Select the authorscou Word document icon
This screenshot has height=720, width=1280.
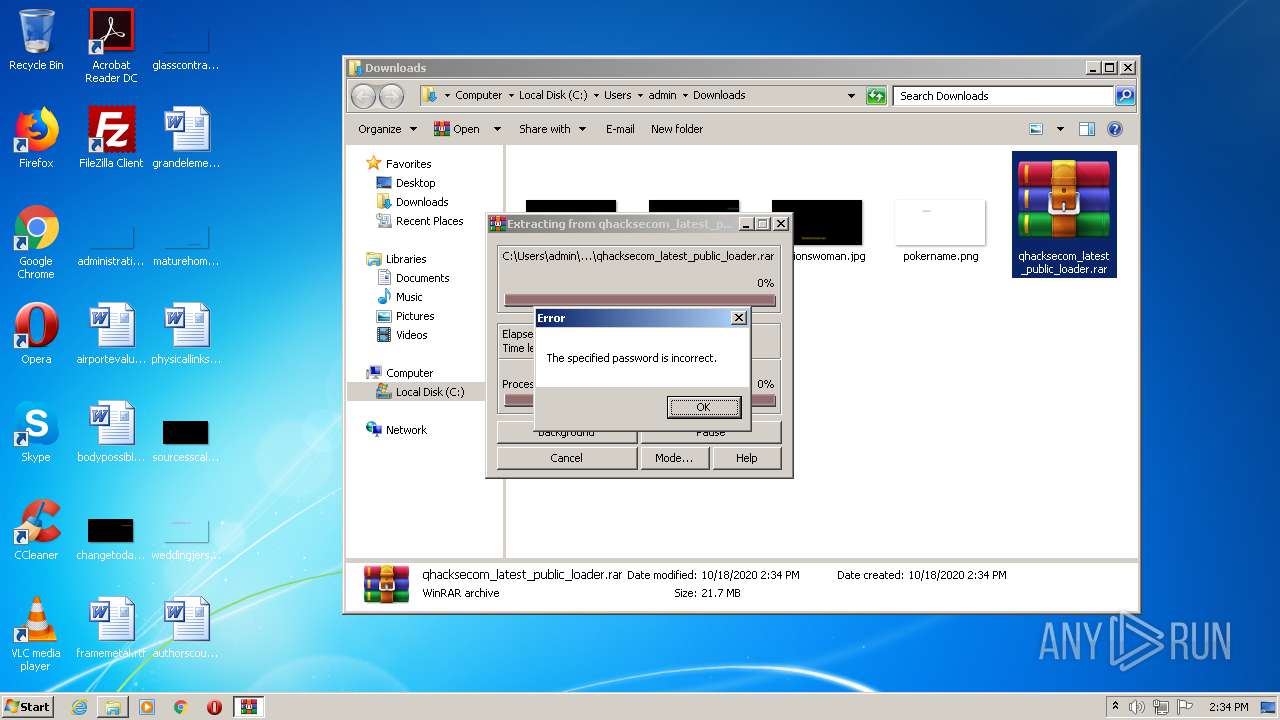click(x=186, y=628)
